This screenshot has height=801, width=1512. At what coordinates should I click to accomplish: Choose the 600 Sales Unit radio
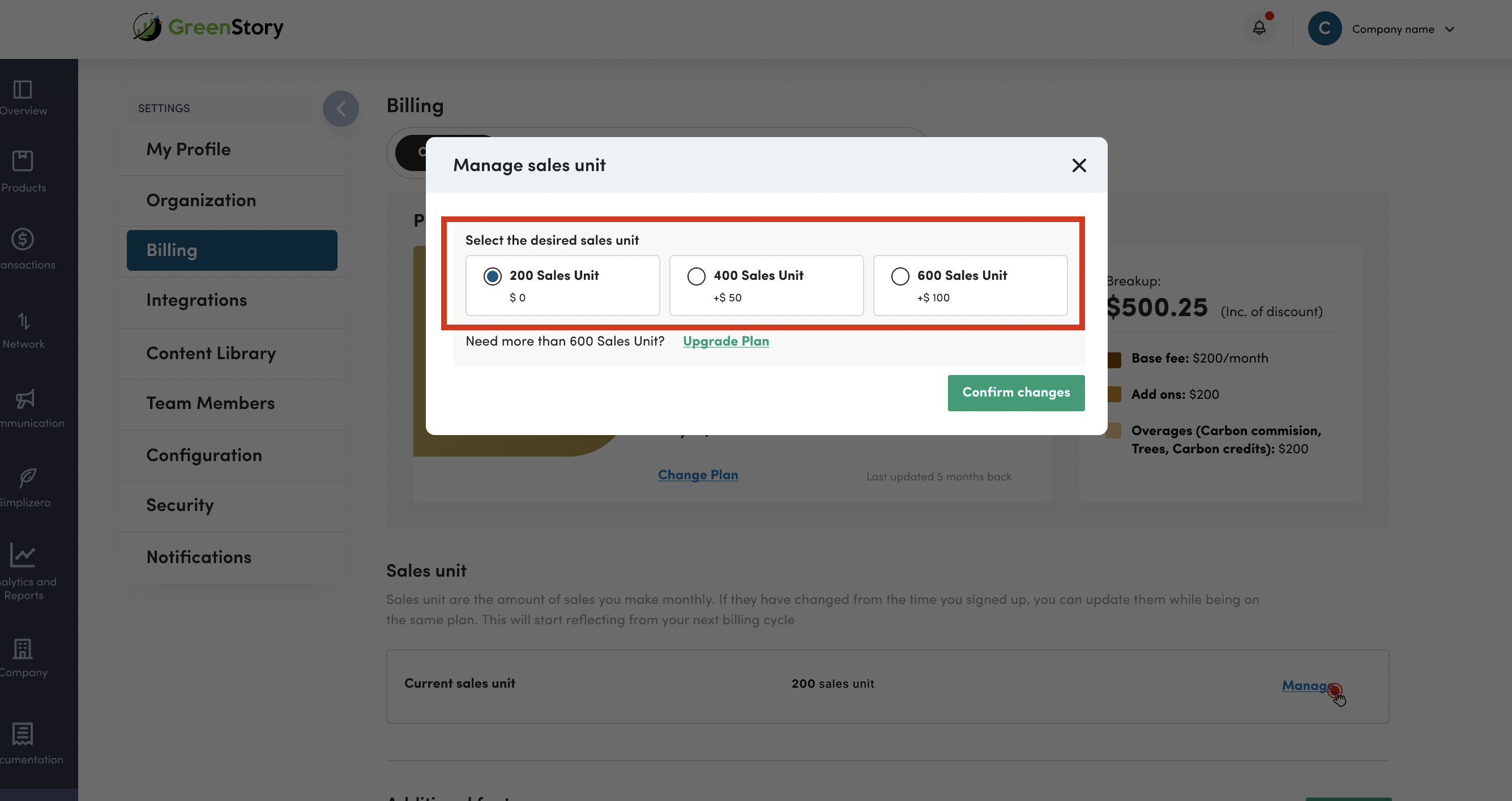(x=900, y=276)
